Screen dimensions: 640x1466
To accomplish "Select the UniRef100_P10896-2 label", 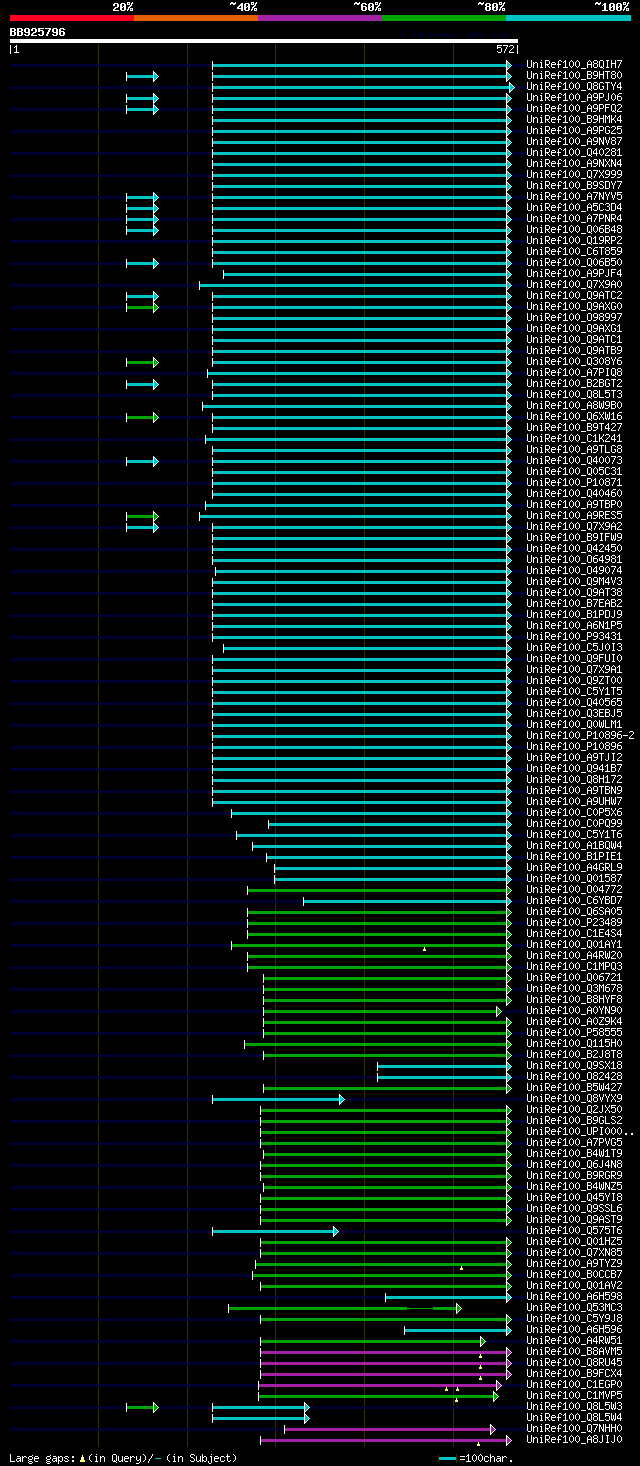I will coord(580,736).
